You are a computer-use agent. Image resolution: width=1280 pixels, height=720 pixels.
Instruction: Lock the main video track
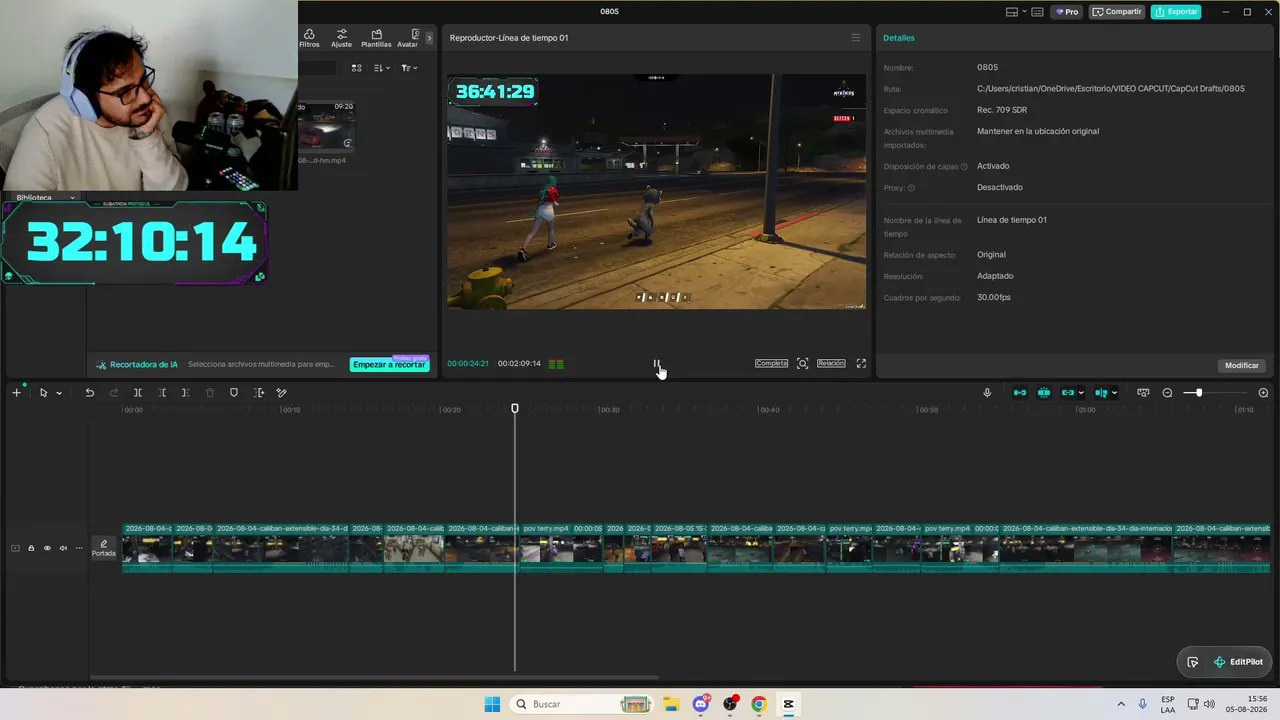pyautogui.click(x=31, y=548)
